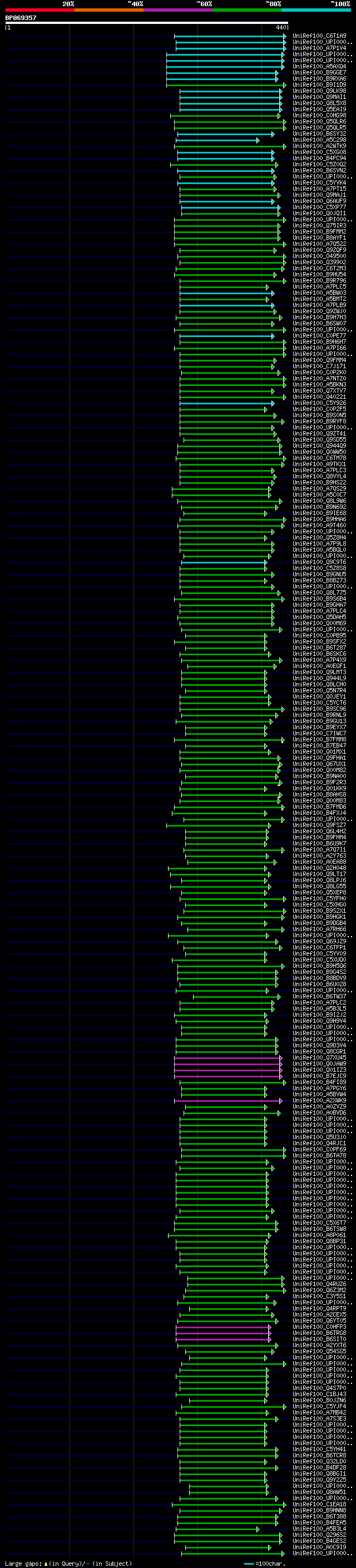
Task: Click hit label UniRef100_C7J171
Action: (x=319, y=367)
